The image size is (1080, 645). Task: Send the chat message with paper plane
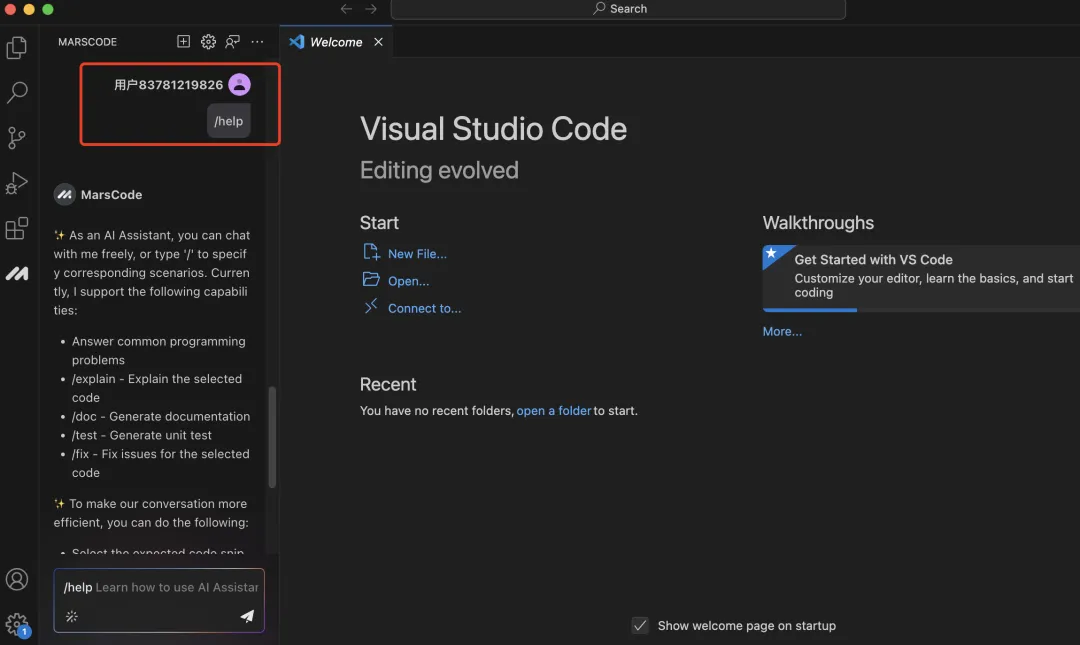[x=247, y=615]
